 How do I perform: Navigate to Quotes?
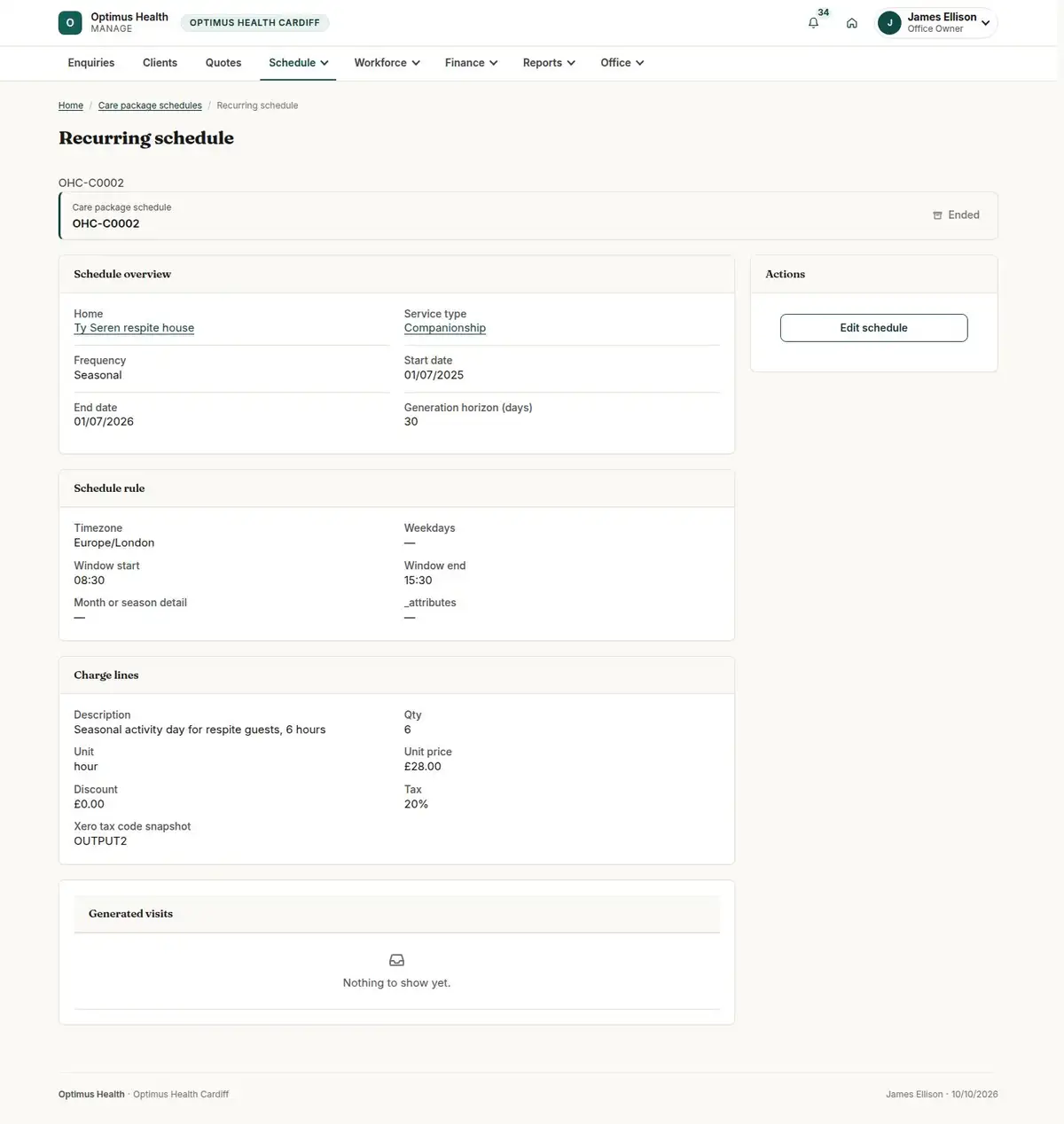(223, 63)
